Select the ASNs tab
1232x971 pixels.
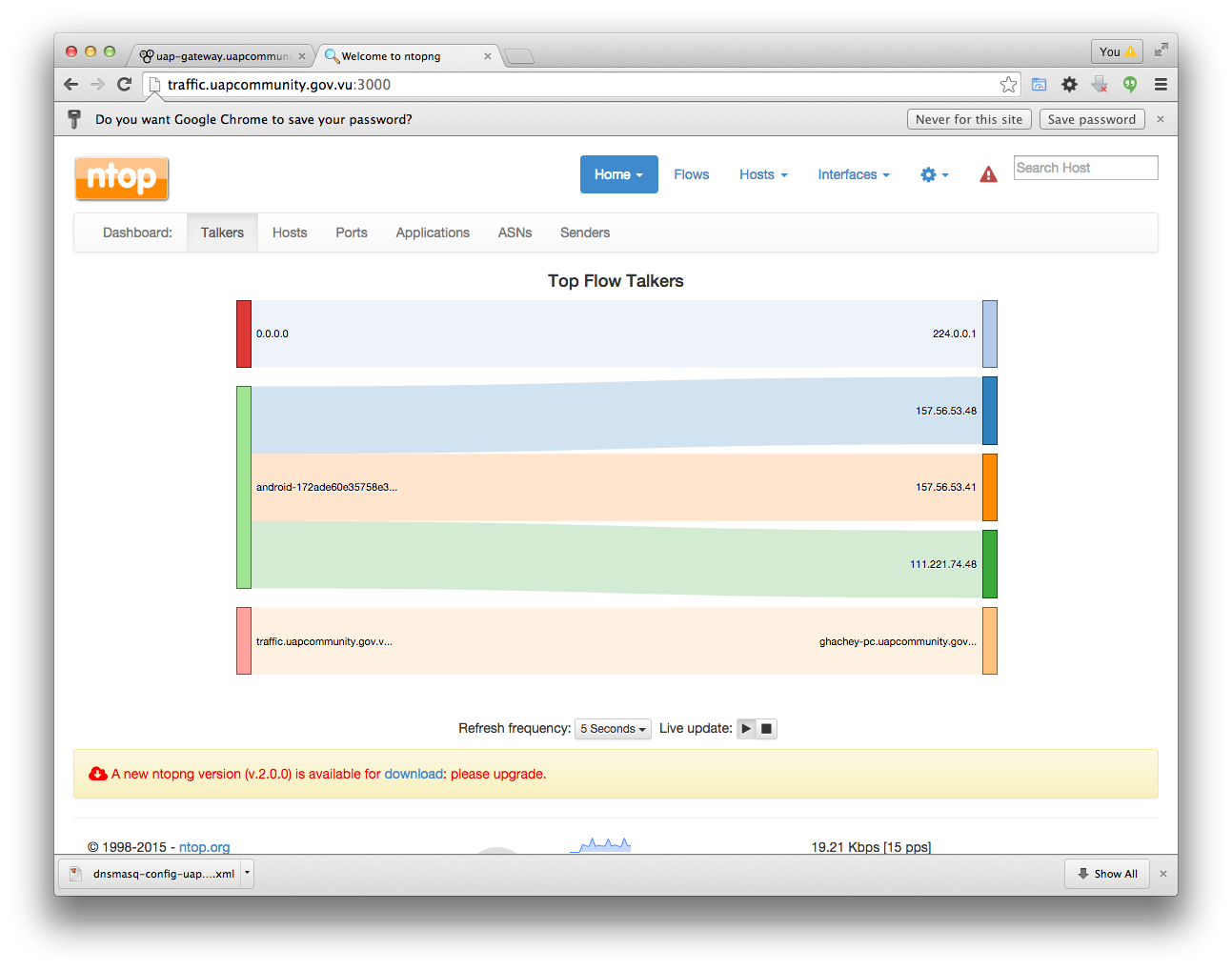(x=515, y=233)
